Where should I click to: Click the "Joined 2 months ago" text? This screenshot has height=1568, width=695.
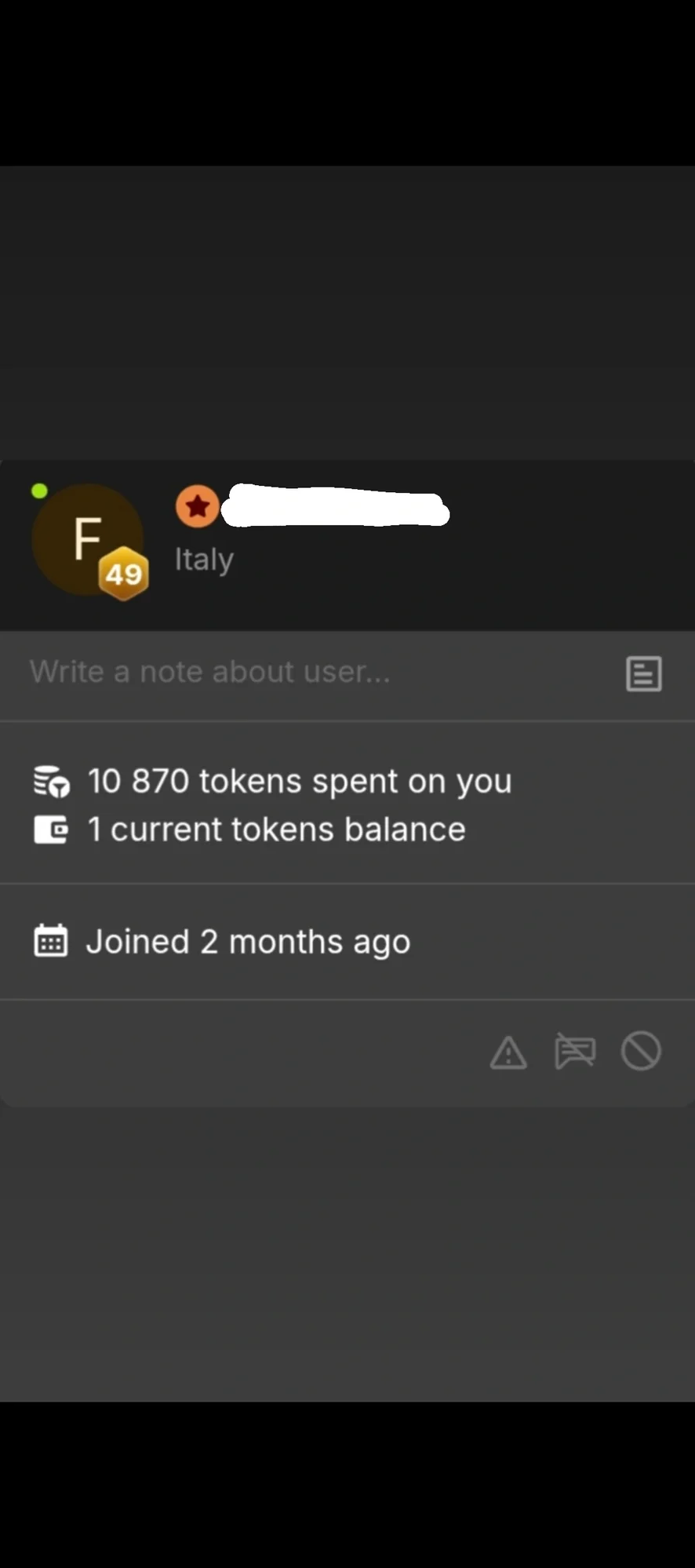tap(248, 942)
